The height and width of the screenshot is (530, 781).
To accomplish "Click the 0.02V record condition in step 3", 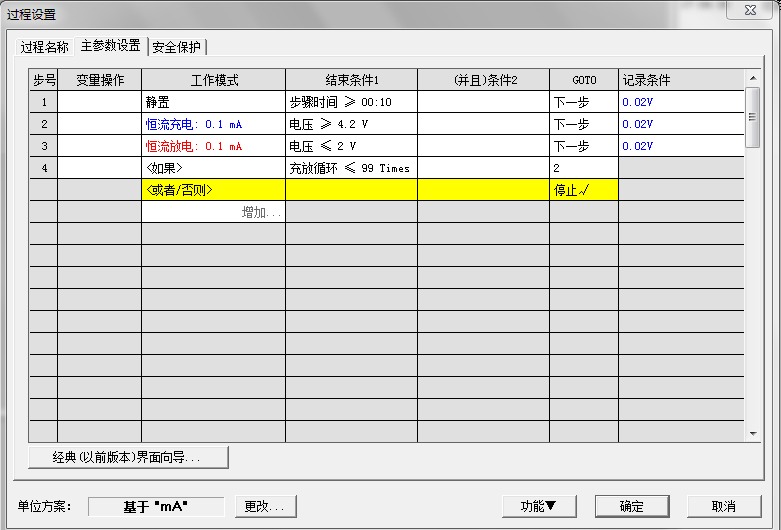I will (681, 145).
